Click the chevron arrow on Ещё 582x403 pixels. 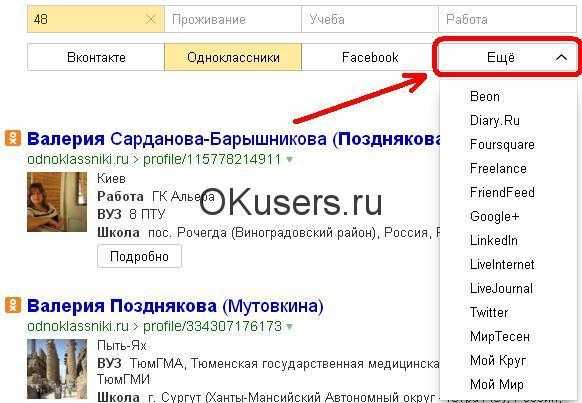pyautogui.click(x=562, y=58)
